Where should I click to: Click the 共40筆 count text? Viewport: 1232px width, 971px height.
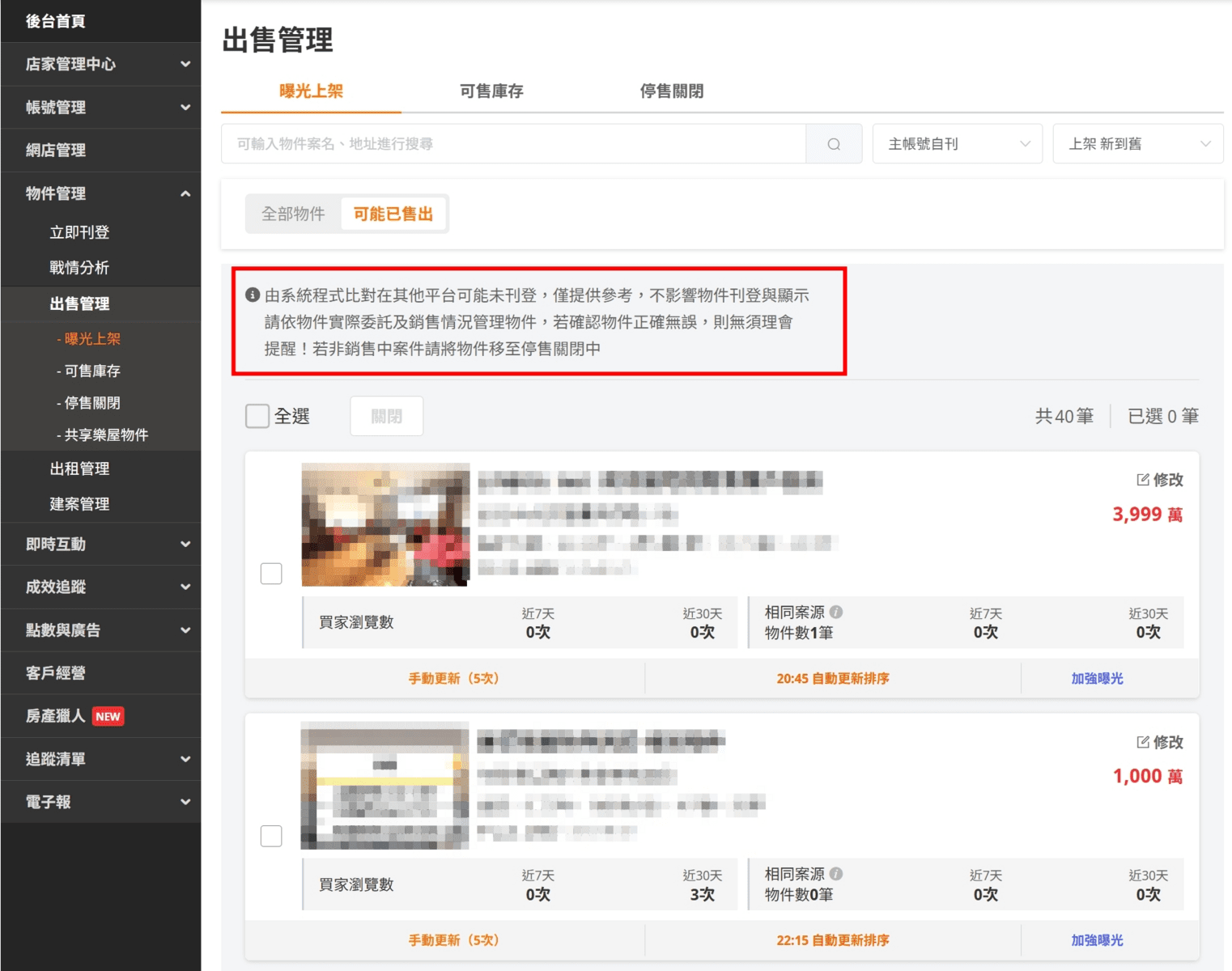(x=1064, y=416)
